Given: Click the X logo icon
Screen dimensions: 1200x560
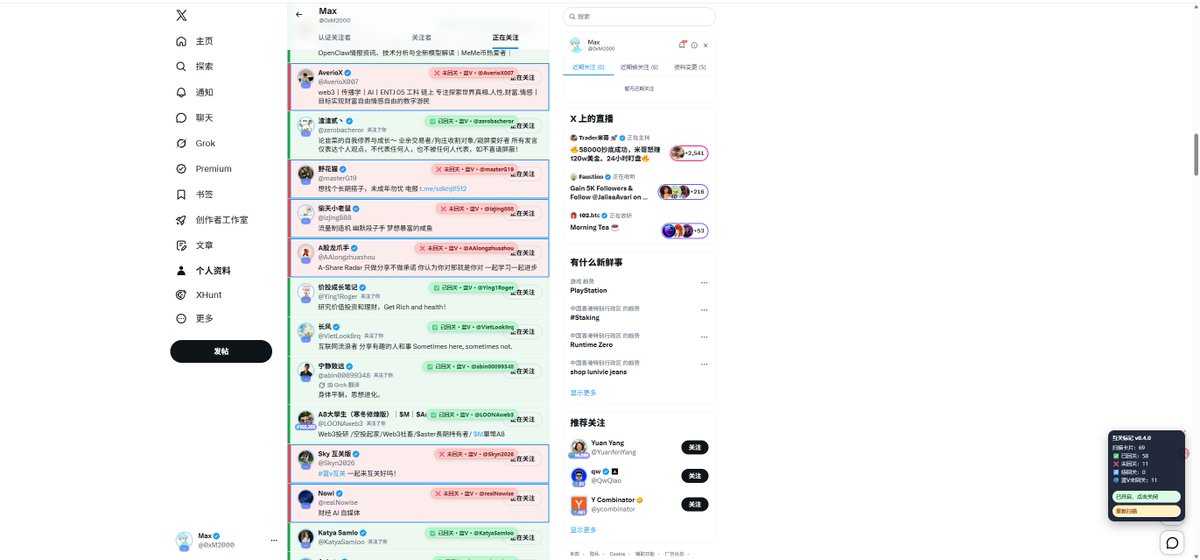Looking at the screenshot, I should tap(181, 15).
